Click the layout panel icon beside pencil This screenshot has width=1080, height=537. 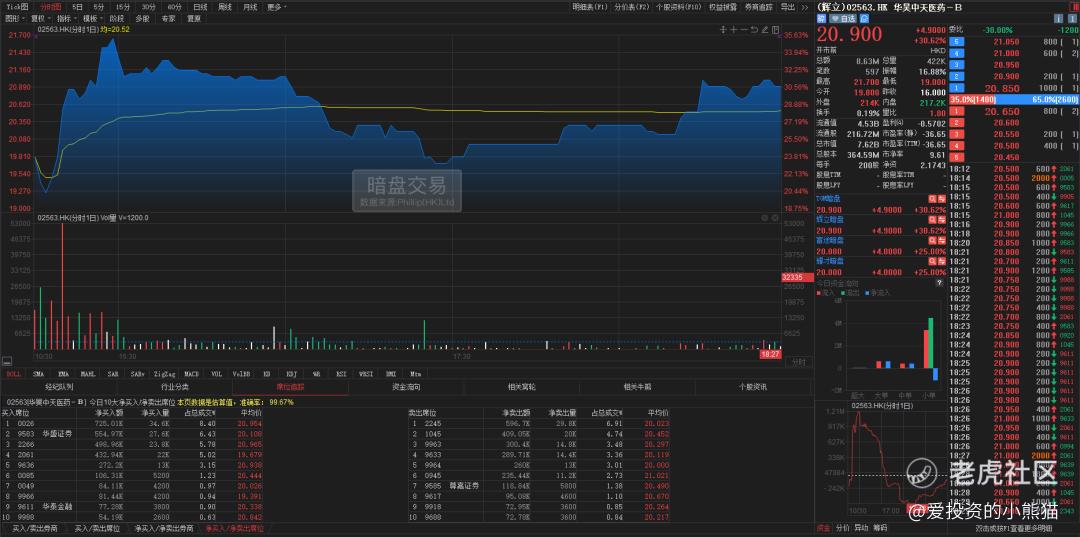point(775,30)
